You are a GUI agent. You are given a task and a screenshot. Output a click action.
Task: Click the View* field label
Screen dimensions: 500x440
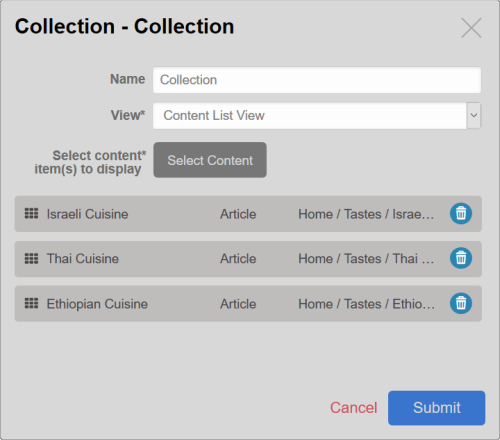click(x=128, y=115)
